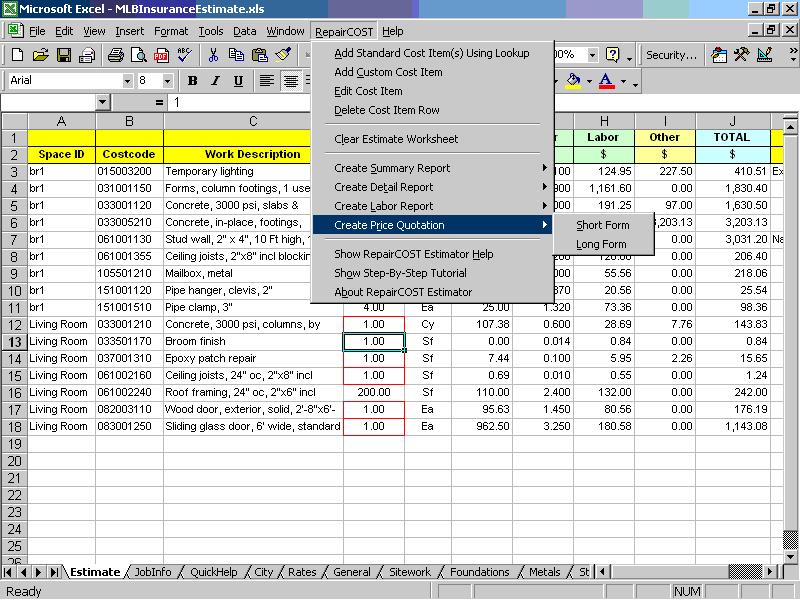Toggle Italic formatting

(x=215, y=81)
